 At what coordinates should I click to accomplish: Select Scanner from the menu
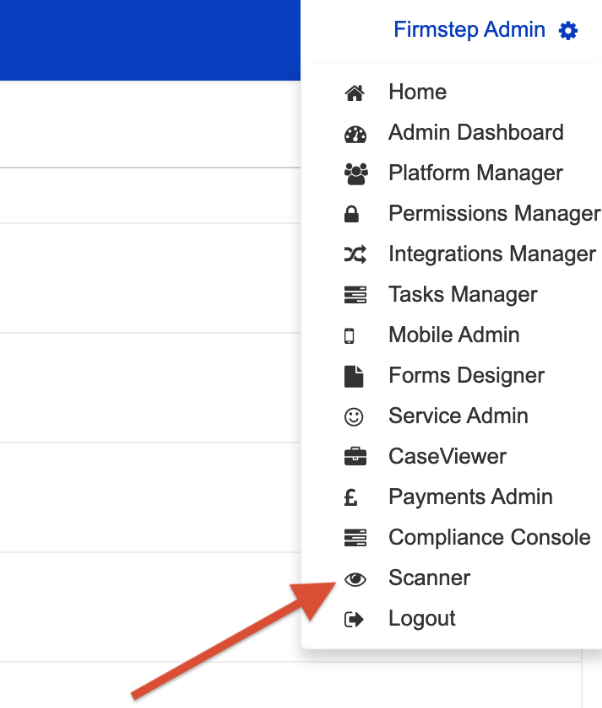click(x=429, y=578)
